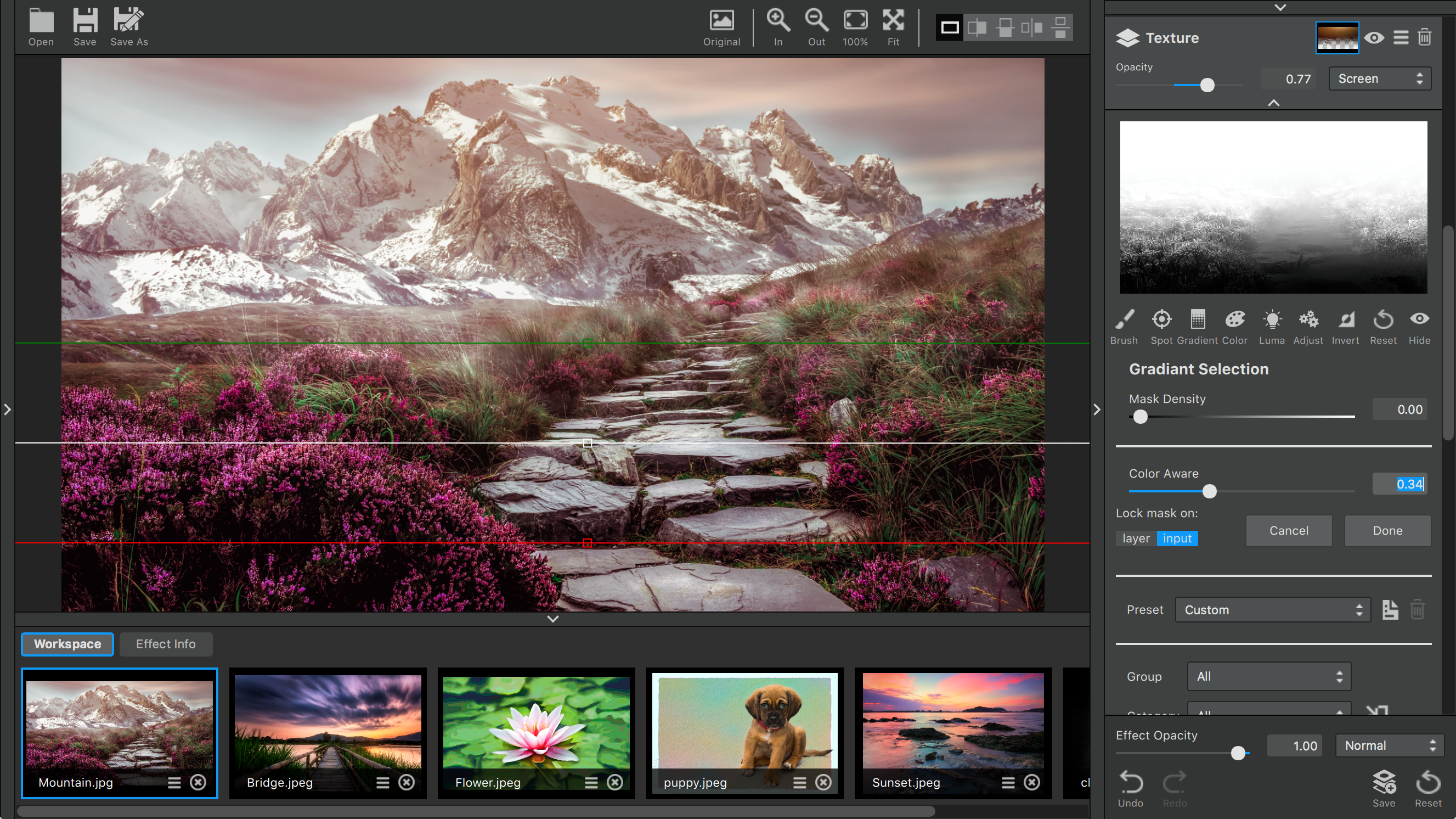Open the Effect Opacity Normal blend dropdown
Image resolution: width=1456 pixels, height=819 pixels.
[x=1390, y=745]
